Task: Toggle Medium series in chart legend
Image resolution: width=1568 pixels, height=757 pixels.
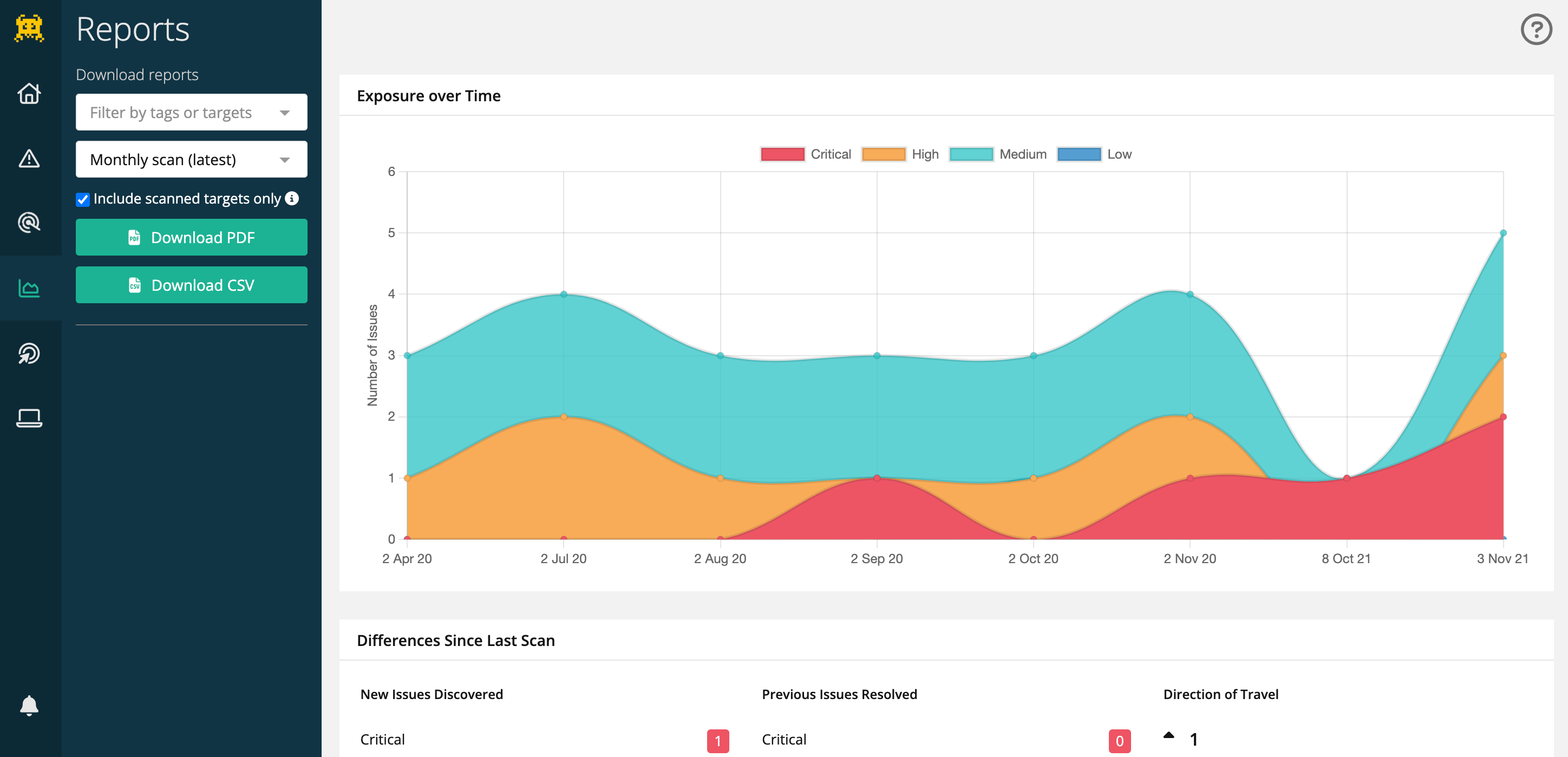Action: point(998,154)
